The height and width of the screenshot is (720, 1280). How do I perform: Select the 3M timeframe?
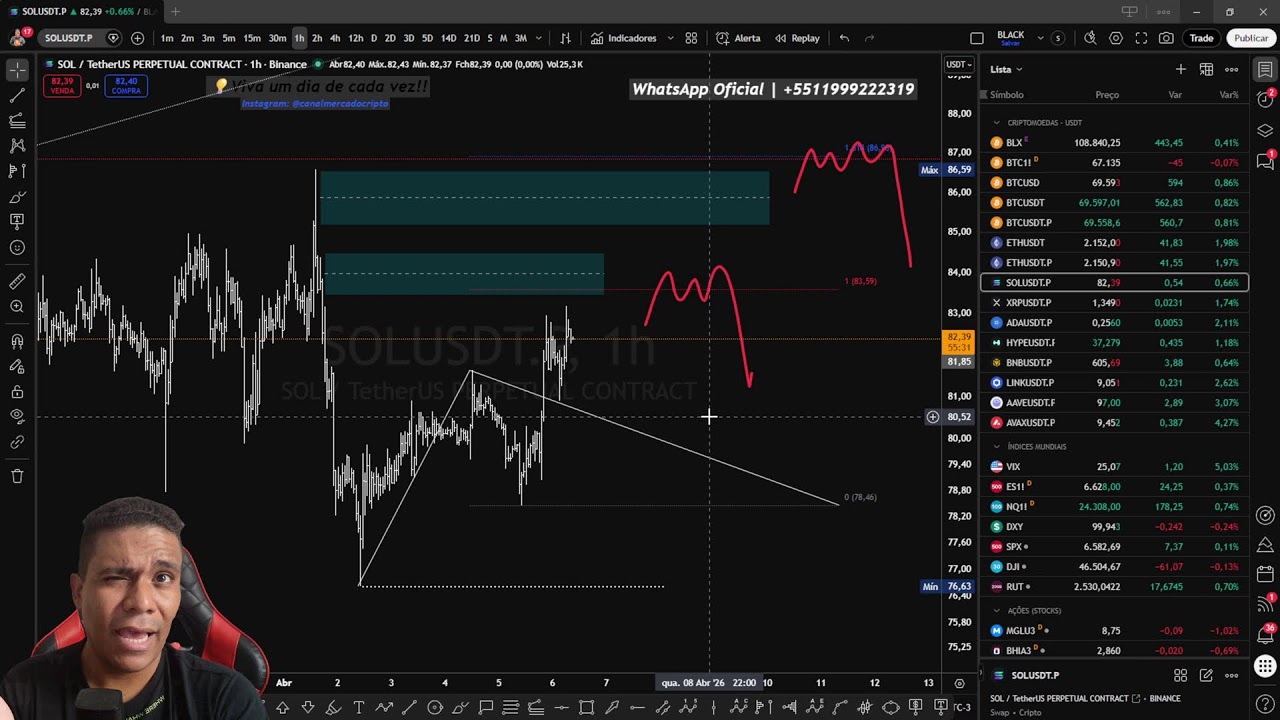click(521, 38)
